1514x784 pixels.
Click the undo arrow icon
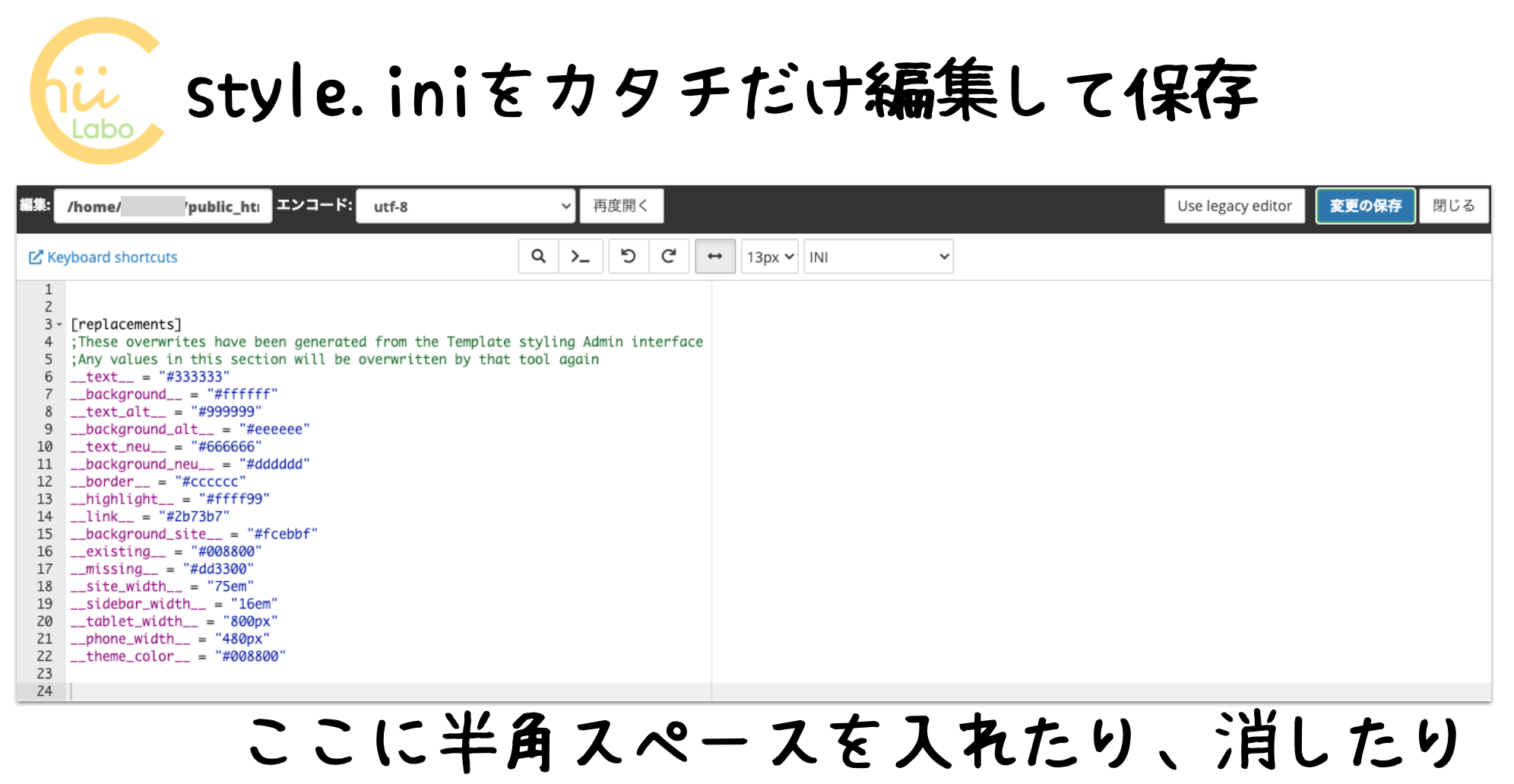[x=629, y=256]
